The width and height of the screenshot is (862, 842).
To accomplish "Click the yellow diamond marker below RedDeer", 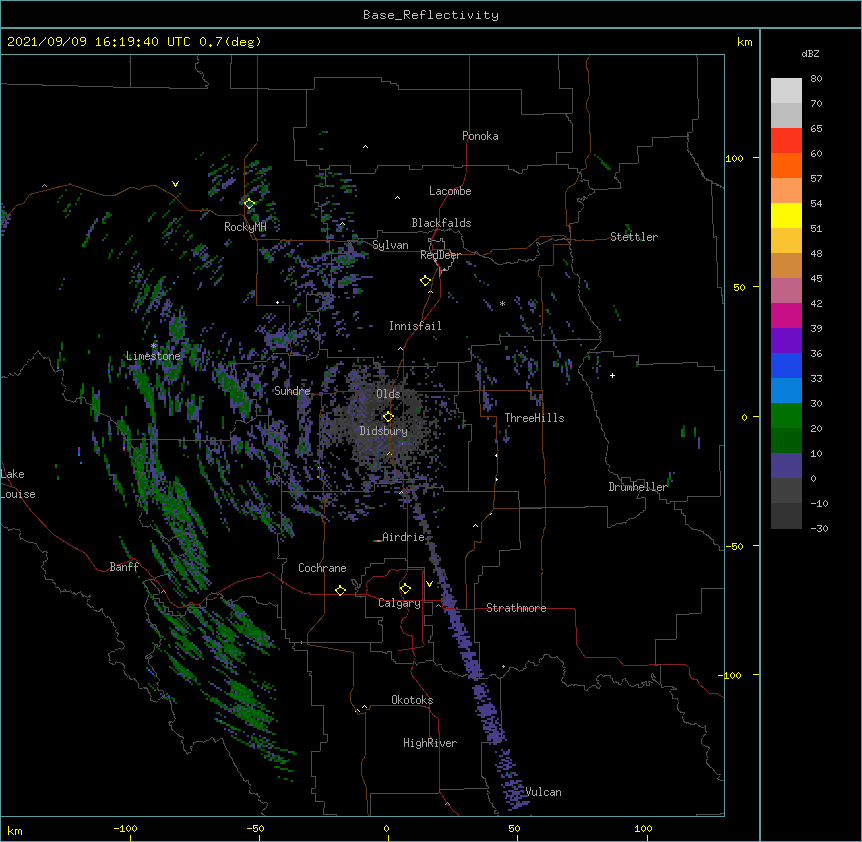I will [x=425, y=281].
